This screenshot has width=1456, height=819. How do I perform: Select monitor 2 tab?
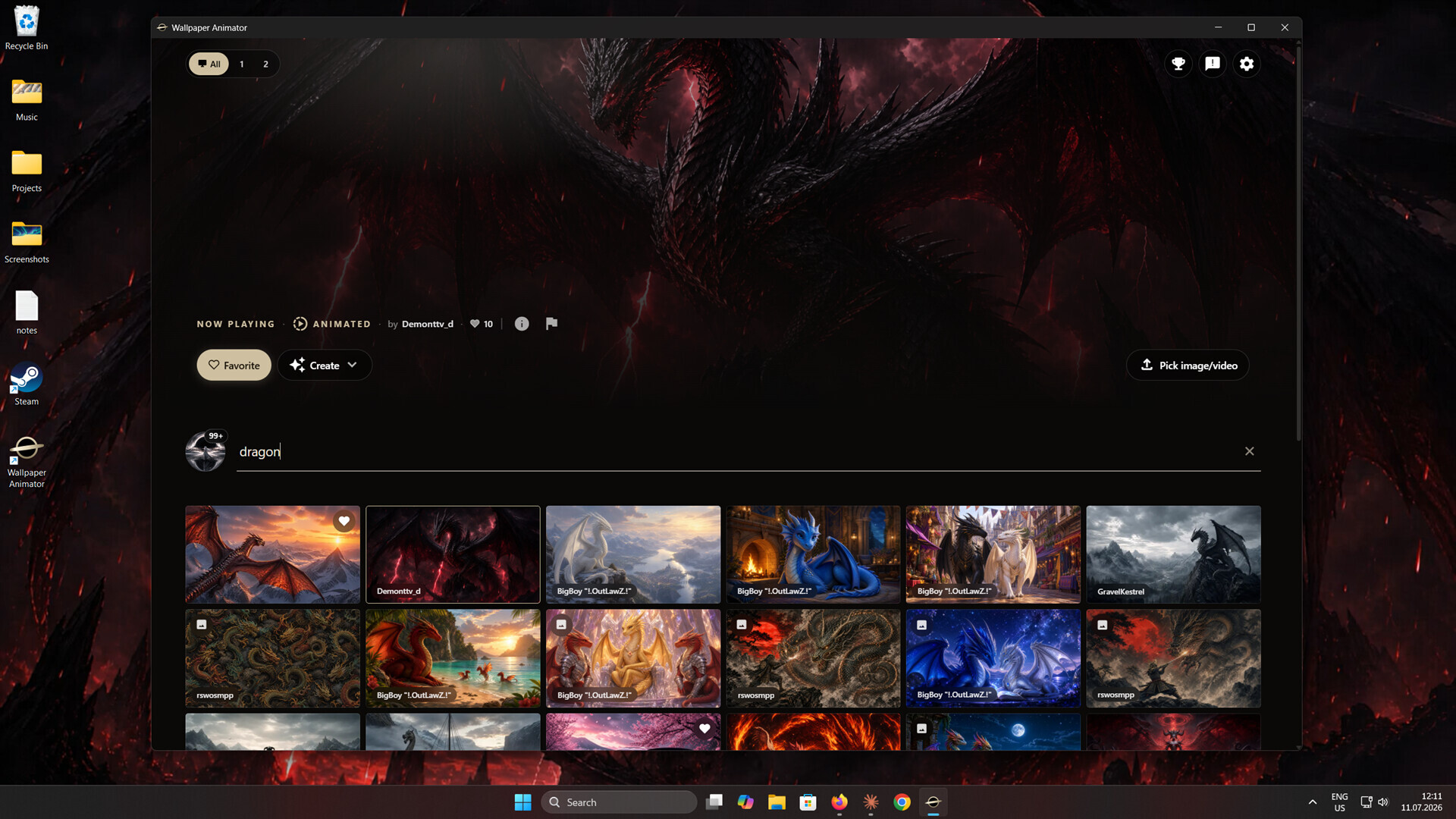point(265,64)
